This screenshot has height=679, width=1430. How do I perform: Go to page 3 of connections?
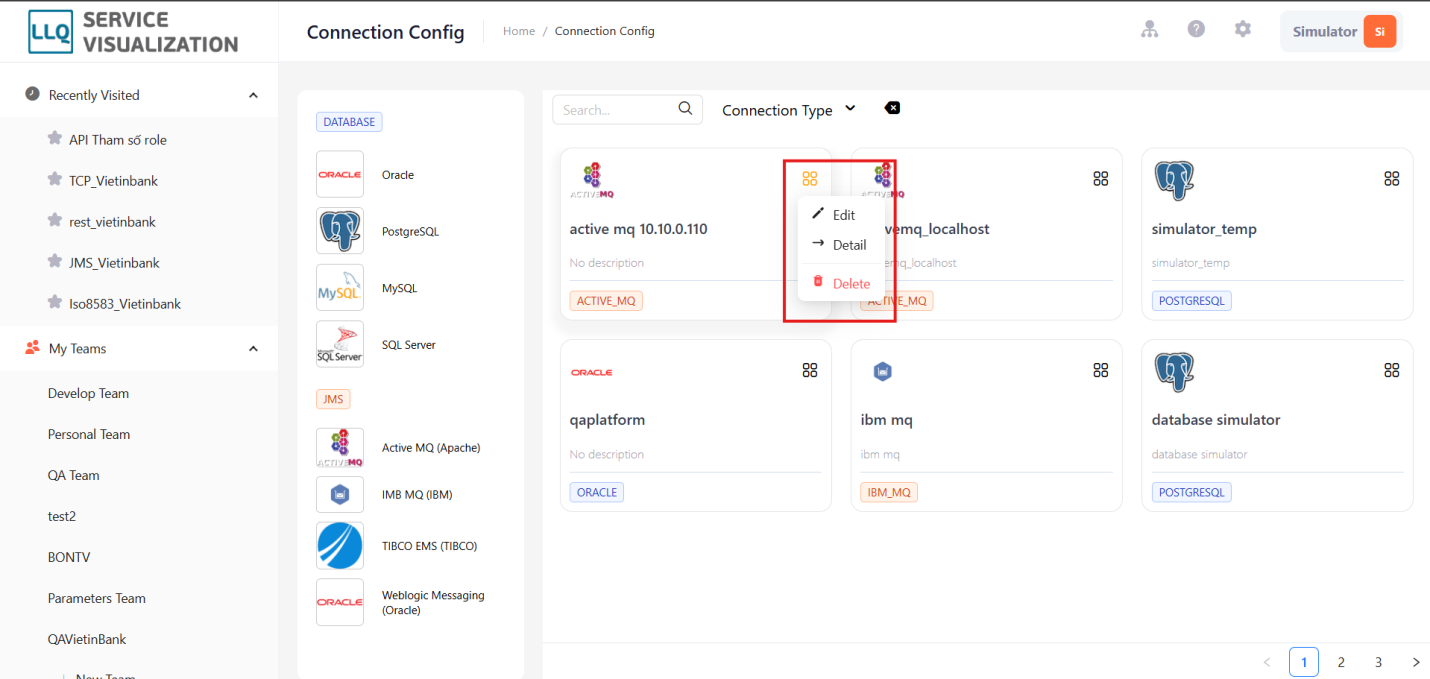tap(1378, 662)
